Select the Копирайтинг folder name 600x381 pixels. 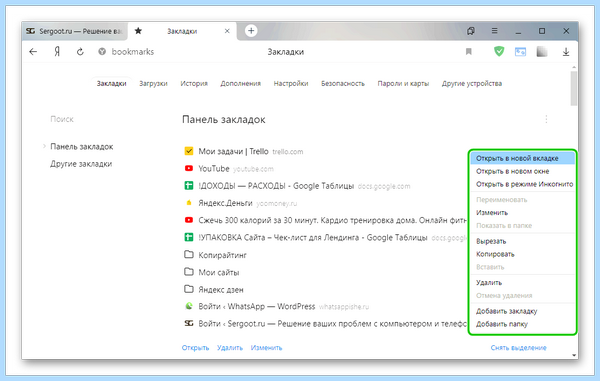(222, 255)
